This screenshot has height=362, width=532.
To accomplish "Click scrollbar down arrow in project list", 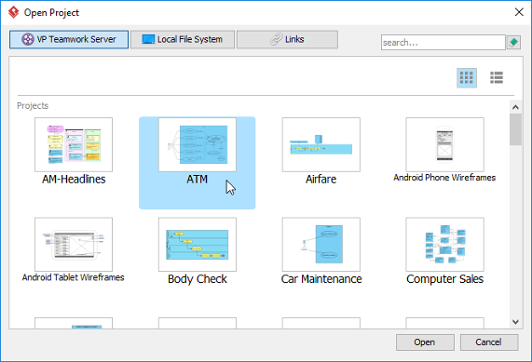I will pyautogui.click(x=515, y=322).
